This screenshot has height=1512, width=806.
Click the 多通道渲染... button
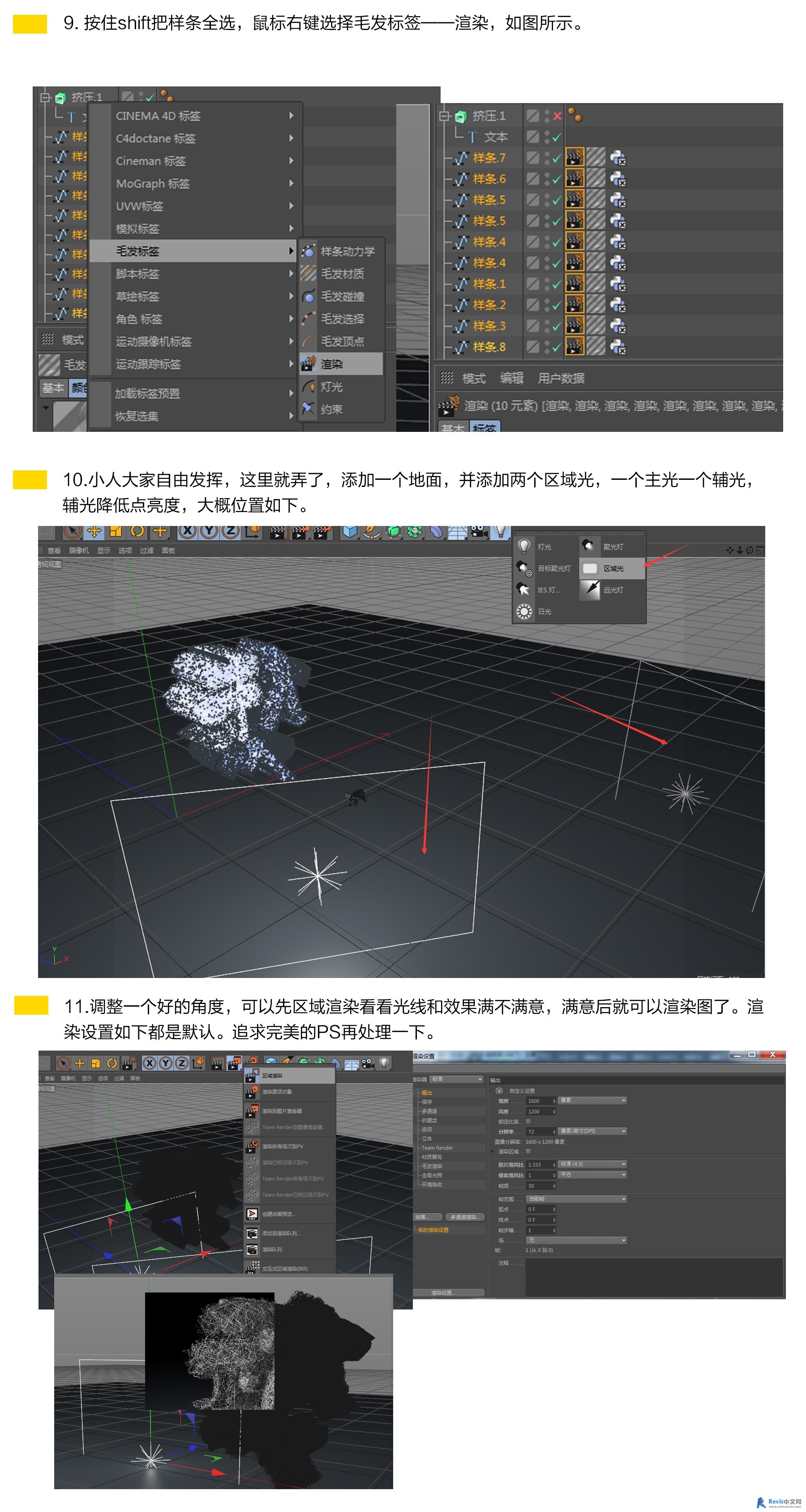coord(465,1217)
